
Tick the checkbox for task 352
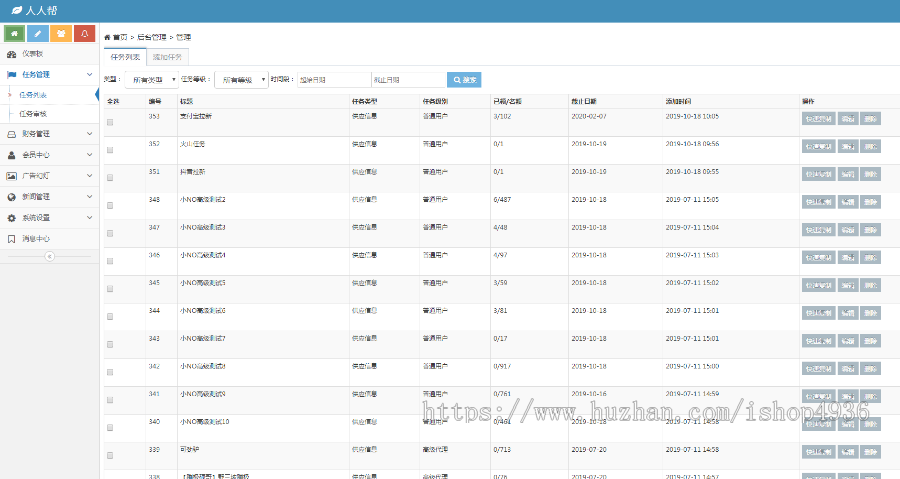[110, 150]
